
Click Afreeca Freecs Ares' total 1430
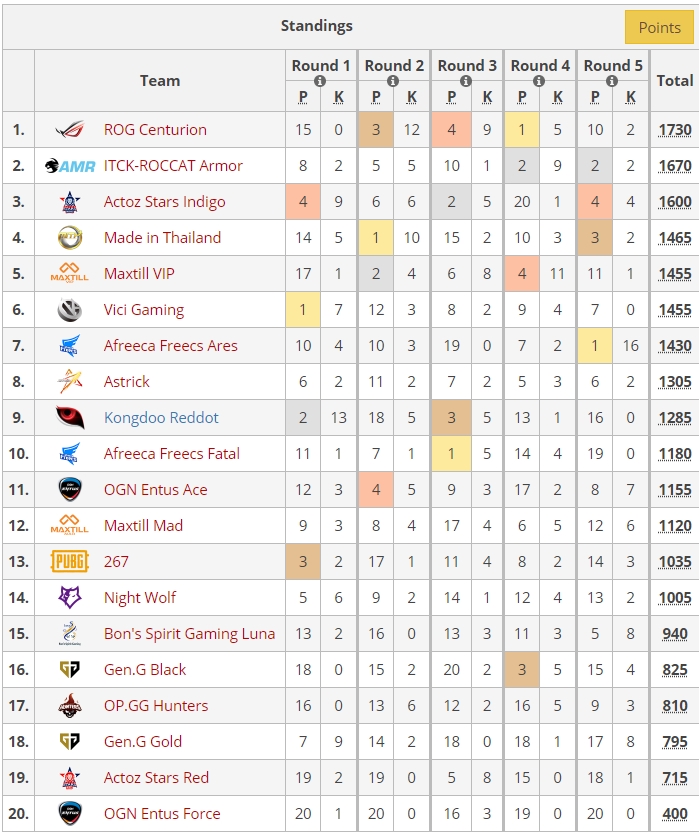(675, 346)
